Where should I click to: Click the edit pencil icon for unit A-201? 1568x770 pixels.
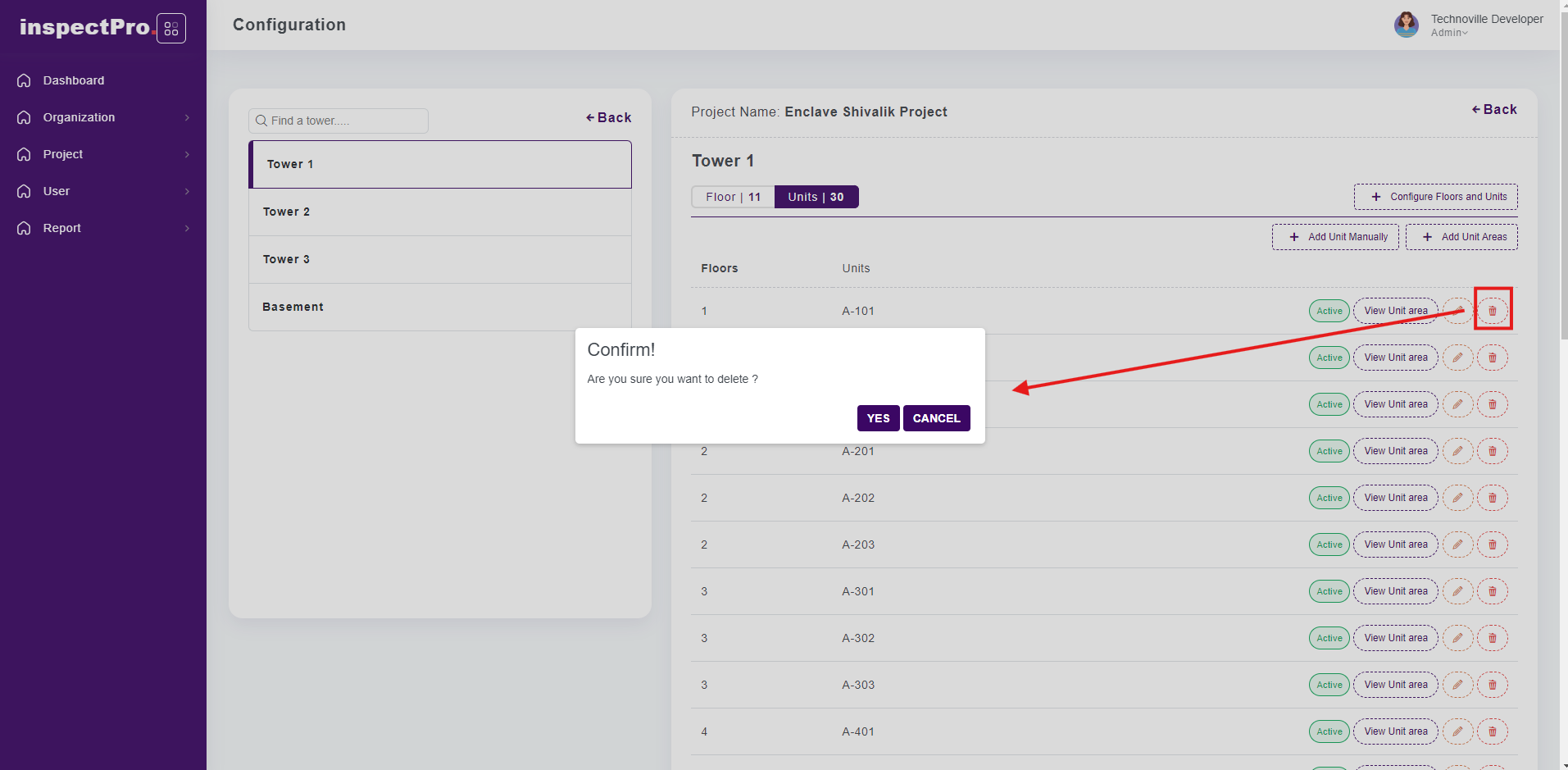coord(1457,451)
